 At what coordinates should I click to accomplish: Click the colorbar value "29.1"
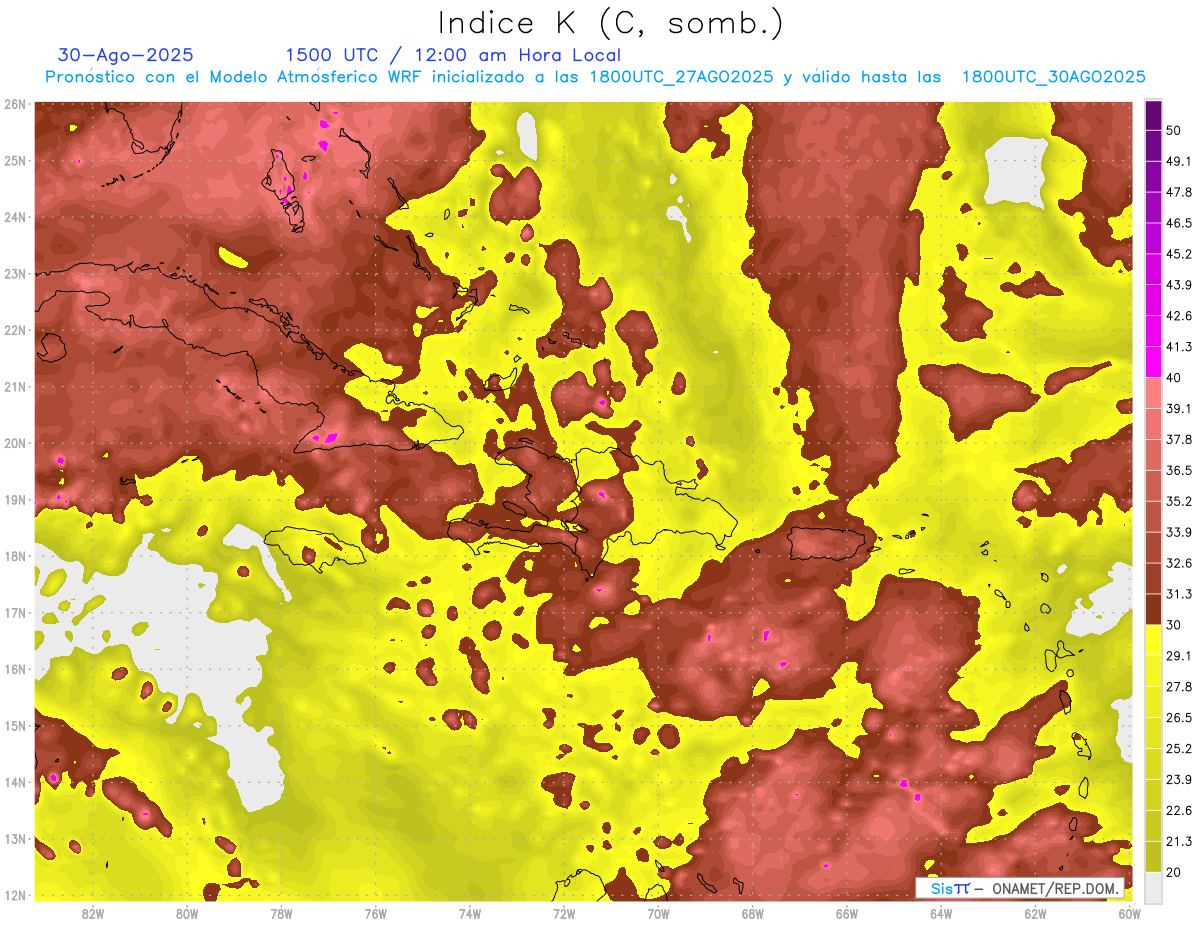pyautogui.click(x=1178, y=656)
